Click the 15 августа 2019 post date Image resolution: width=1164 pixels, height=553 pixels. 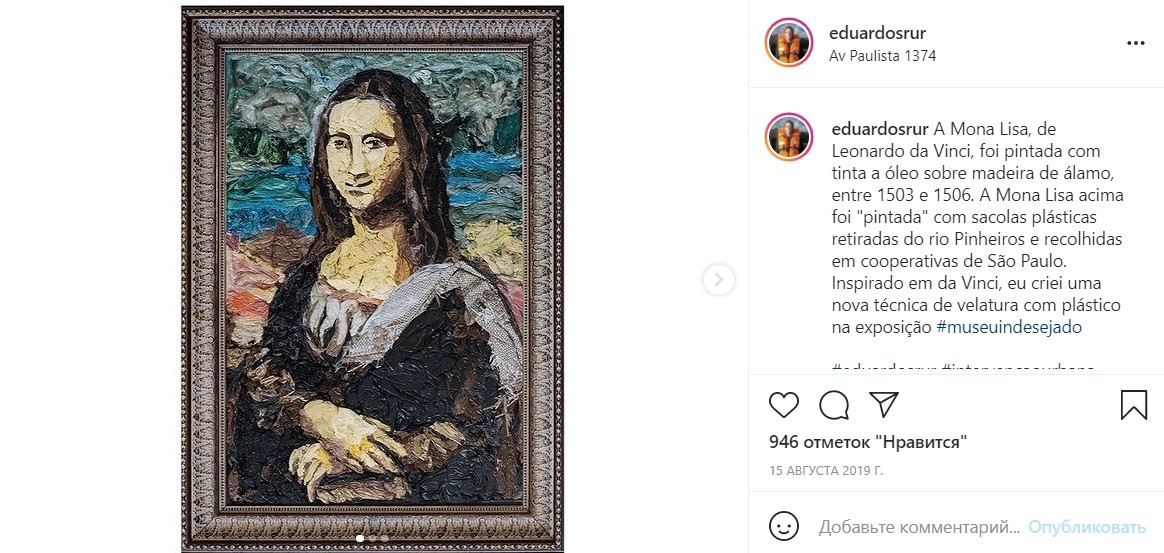(826, 470)
